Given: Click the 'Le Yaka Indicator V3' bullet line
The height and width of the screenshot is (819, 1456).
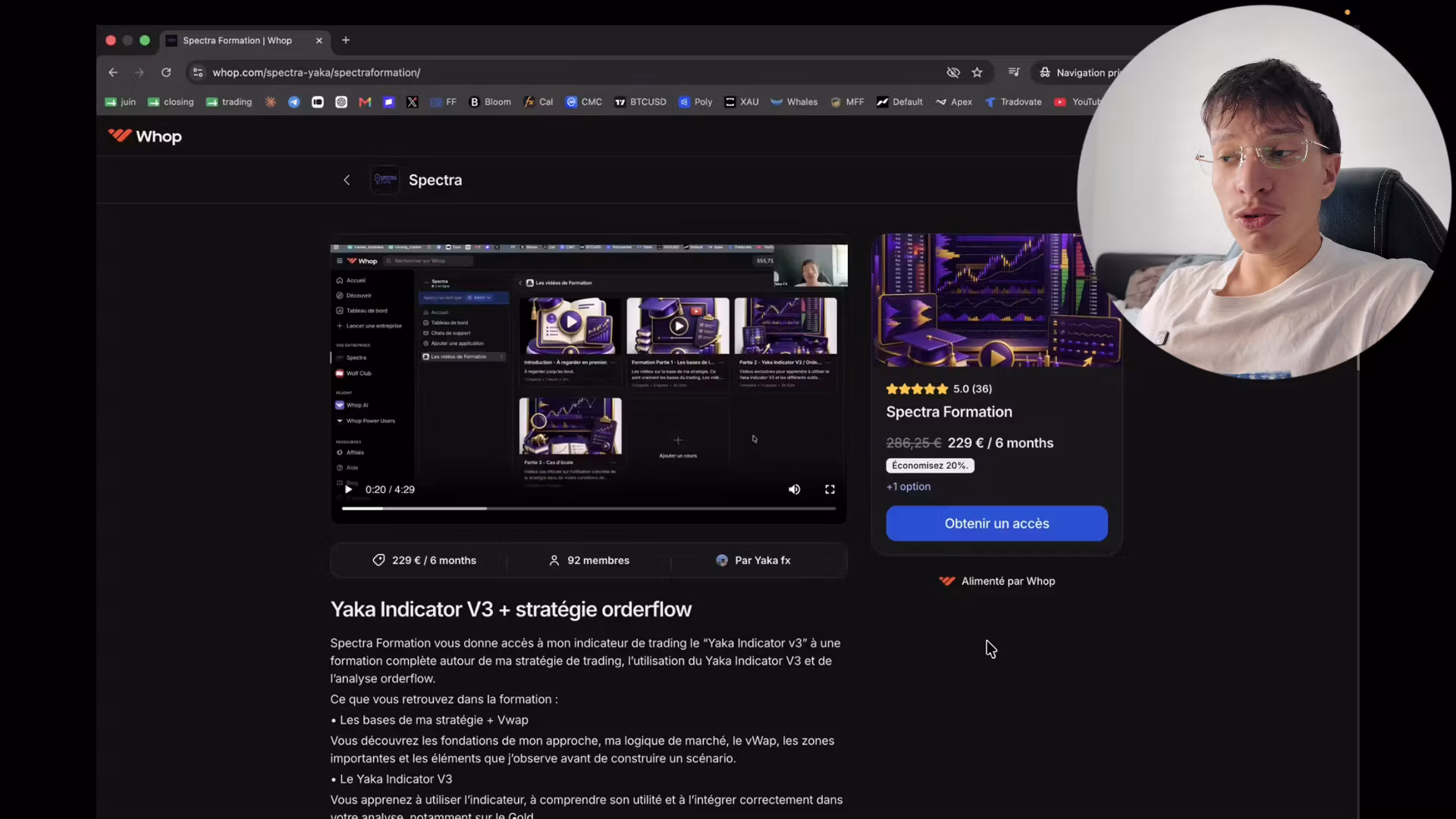Looking at the screenshot, I should click(391, 779).
